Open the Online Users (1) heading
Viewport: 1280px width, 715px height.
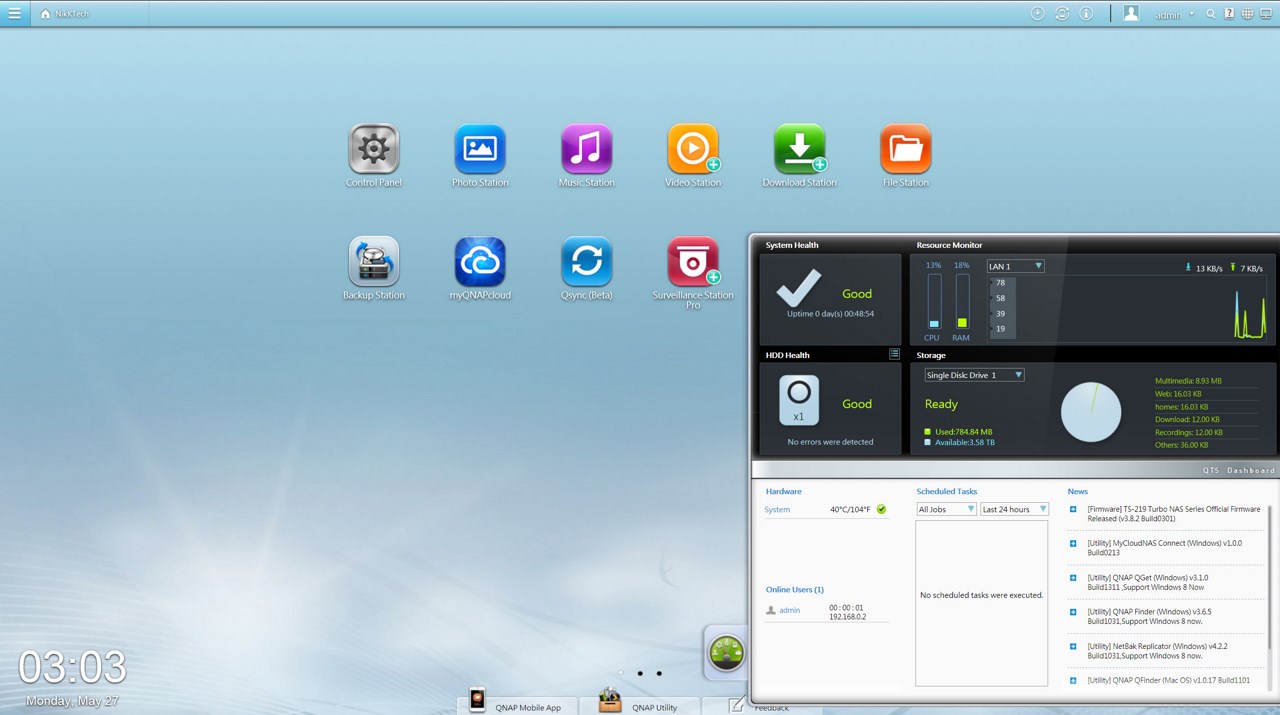[795, 589]
